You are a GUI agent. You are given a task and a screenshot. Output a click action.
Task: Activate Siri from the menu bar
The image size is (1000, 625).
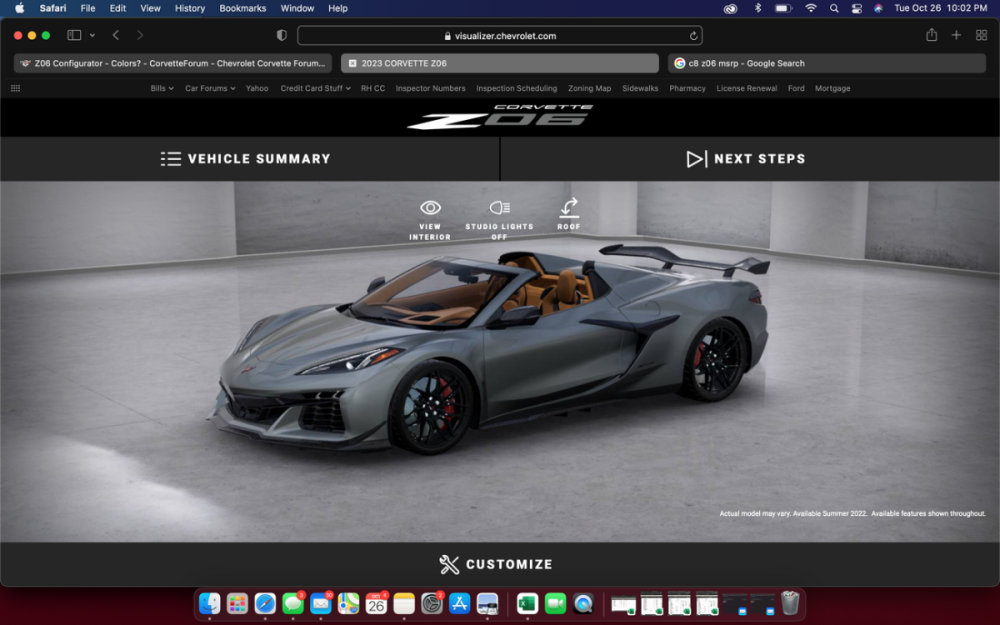[878, 8]
